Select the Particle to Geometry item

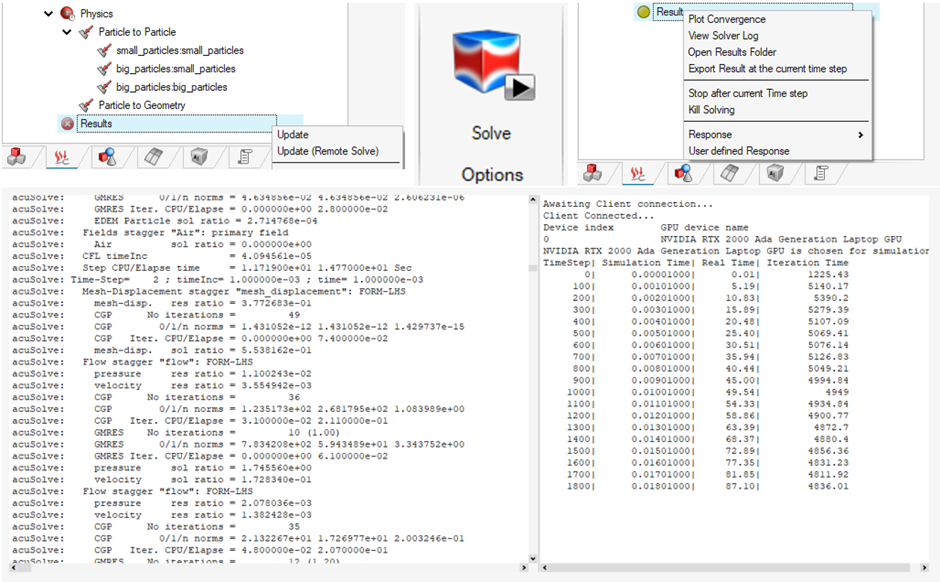click(x=142, y=105)
